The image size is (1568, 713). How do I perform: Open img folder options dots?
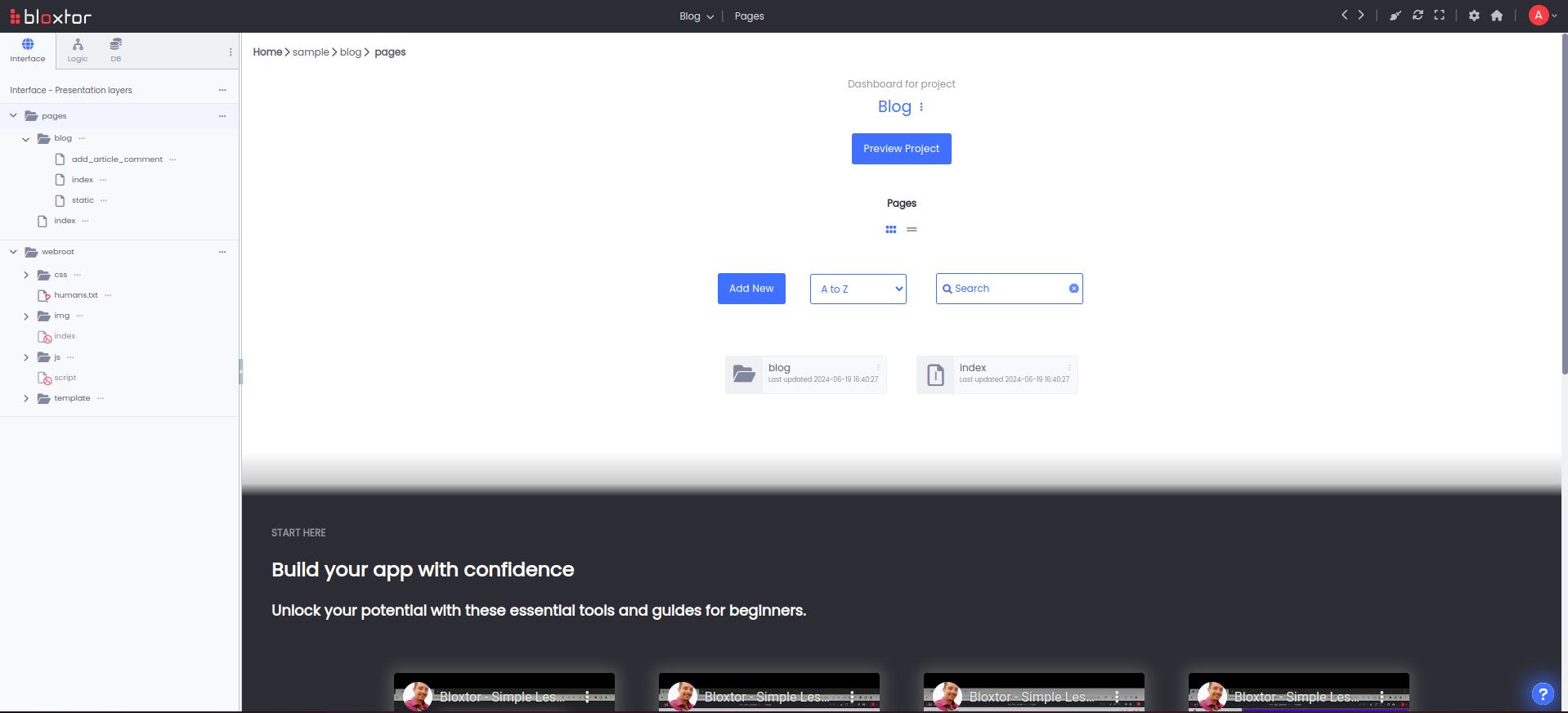coord(79,316)
